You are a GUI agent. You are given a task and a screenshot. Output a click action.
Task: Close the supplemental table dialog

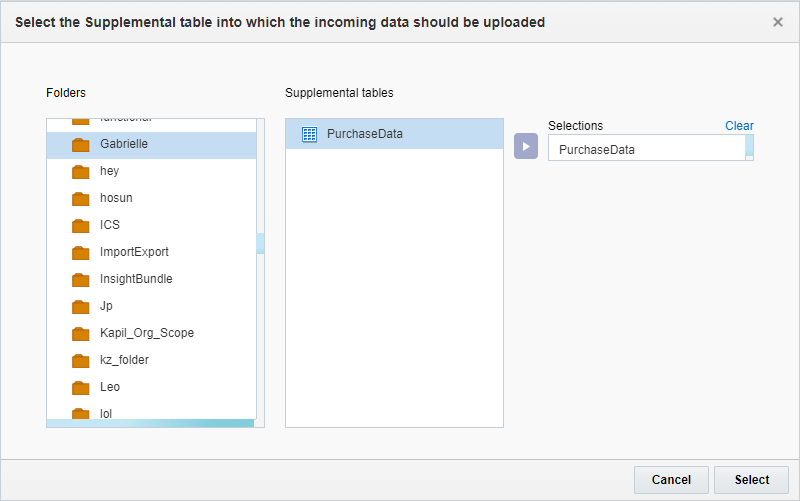(778, 22)
